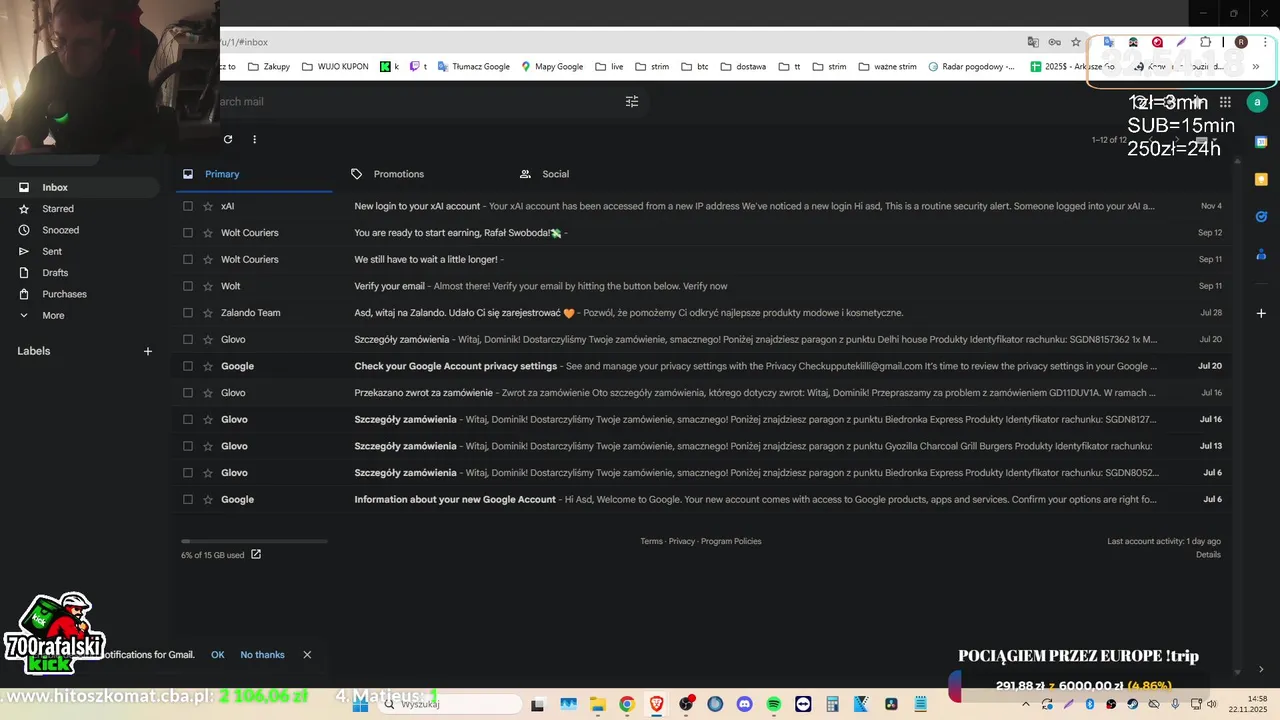The height and width of the screenshot is (720, 1280).
Task: Open search filter options in search bar
Action: [x=632, y=101]
